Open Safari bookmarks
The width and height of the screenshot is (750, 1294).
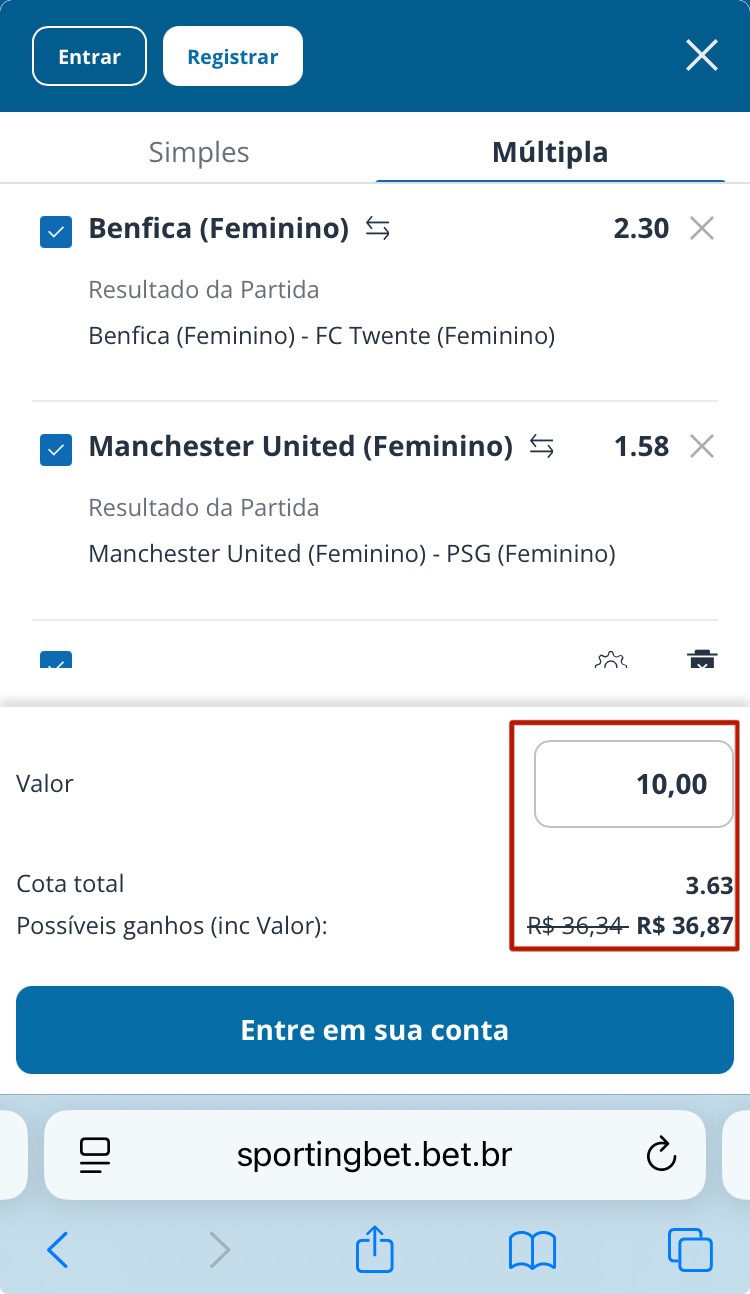[x=532, y=1250]
